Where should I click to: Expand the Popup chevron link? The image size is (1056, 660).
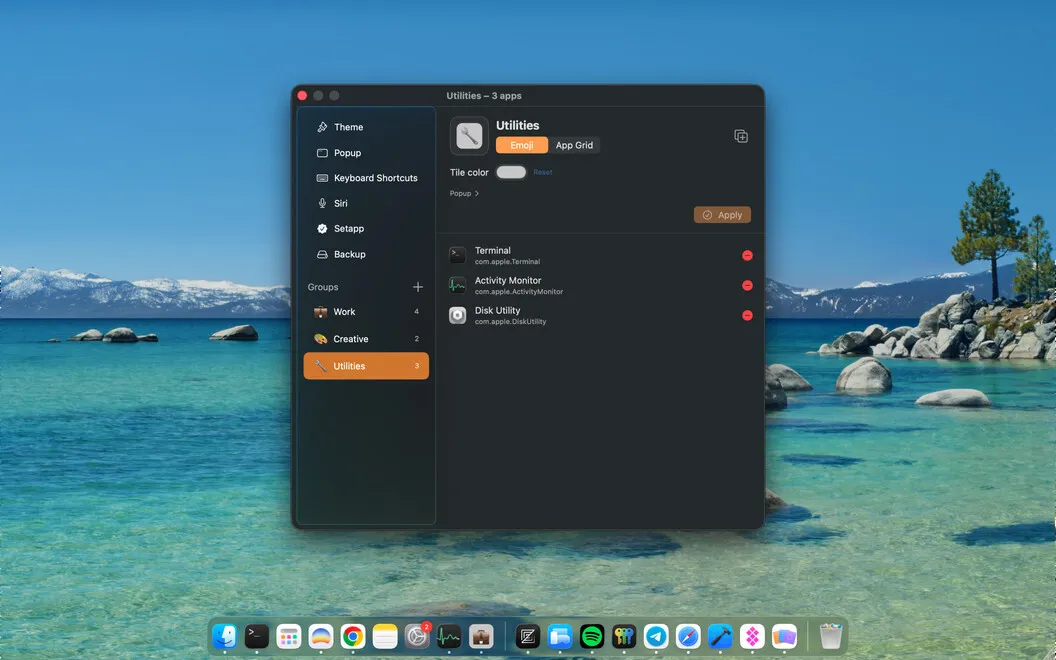click(464, 193)
